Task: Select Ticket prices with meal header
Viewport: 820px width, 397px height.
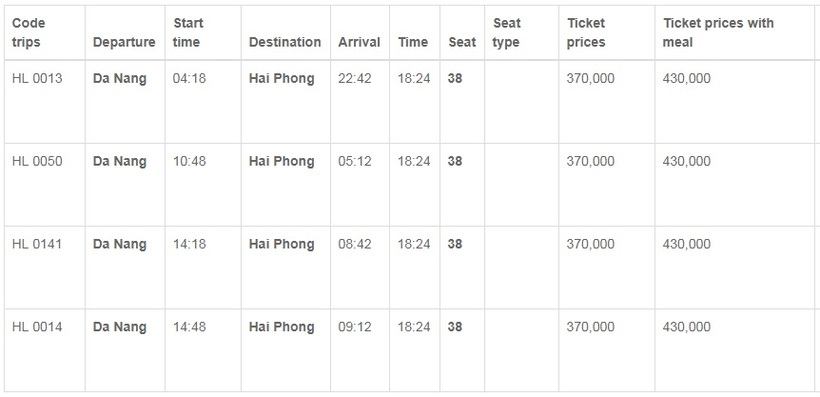Action: [x=718, y=32]
